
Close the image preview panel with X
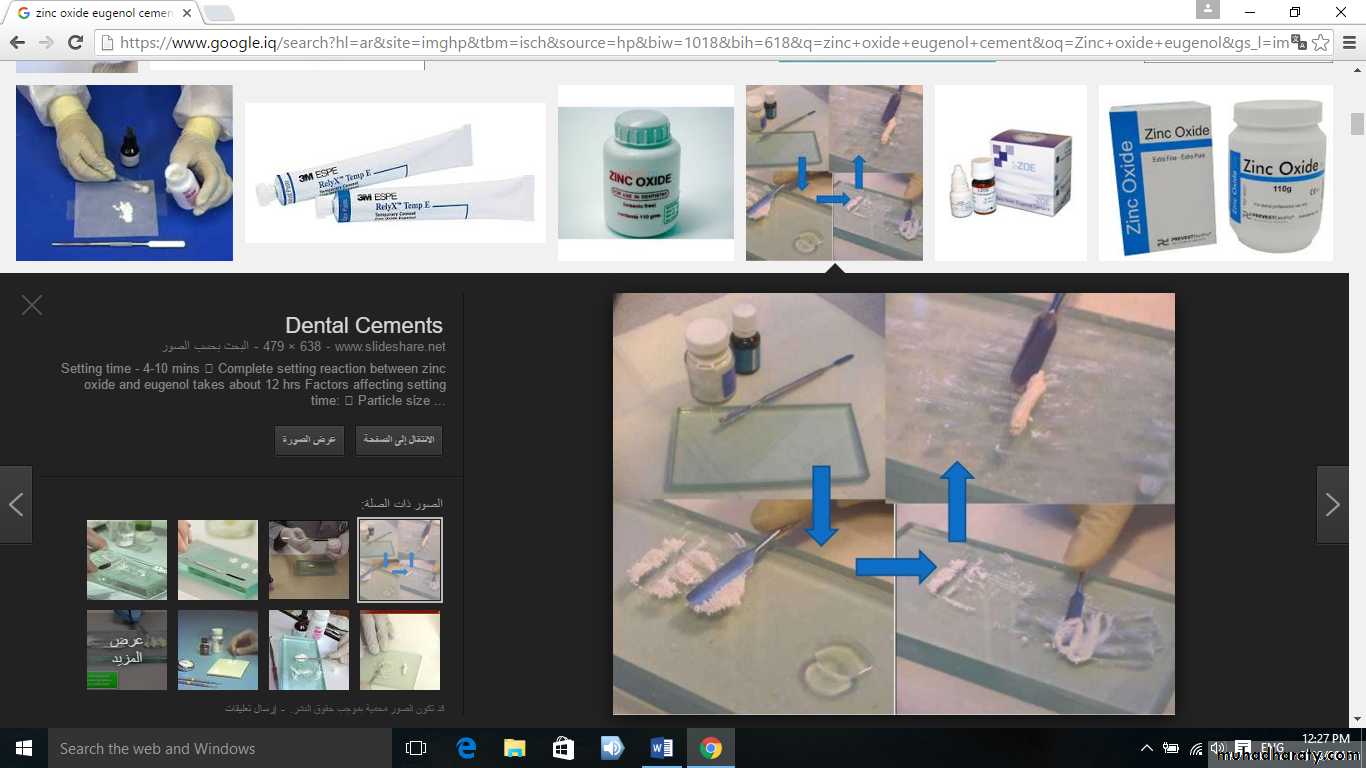coord(32,305)
